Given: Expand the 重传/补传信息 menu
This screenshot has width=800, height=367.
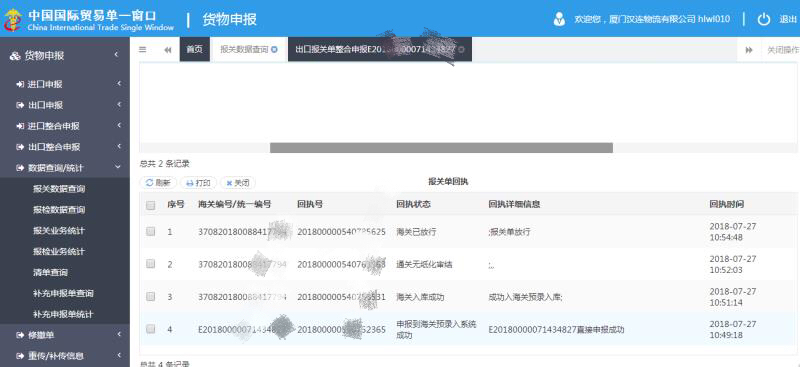Looking at the screenshot, I should click(x=65, y=356).
